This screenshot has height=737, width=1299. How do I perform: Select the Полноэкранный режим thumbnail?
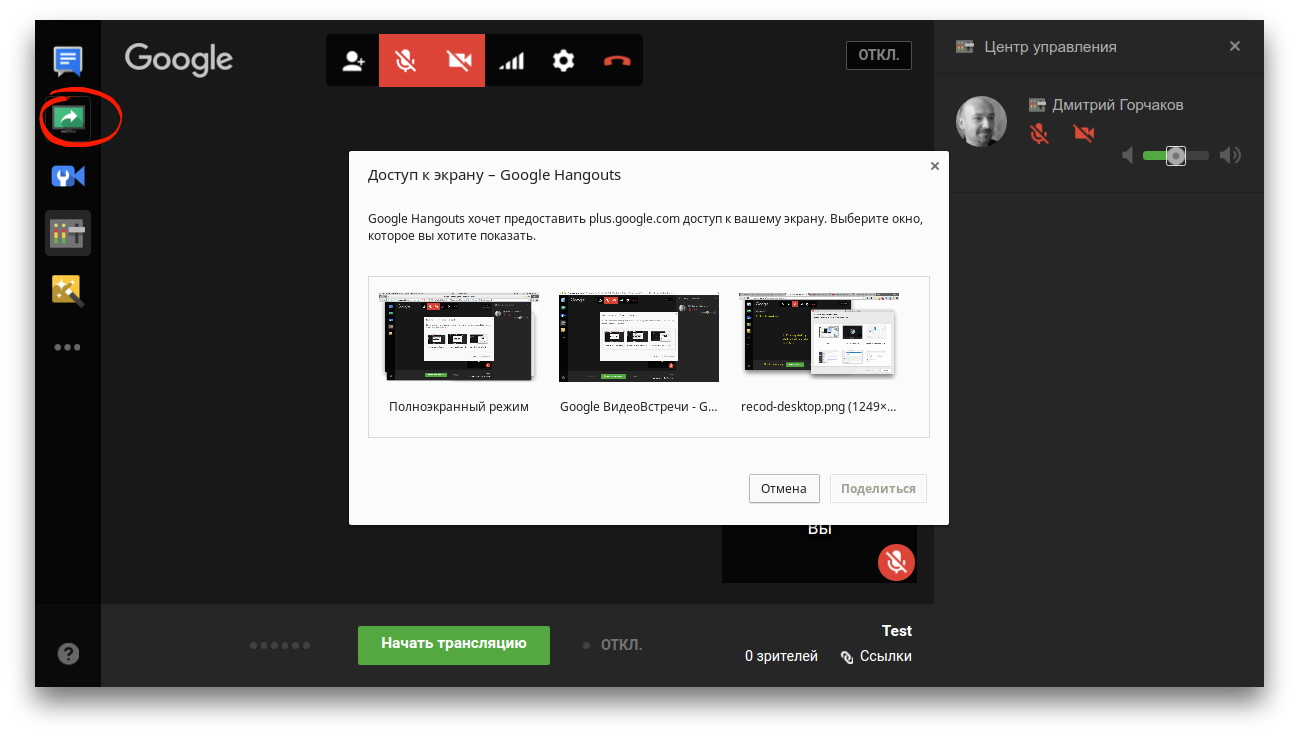(x=459, y=338)
